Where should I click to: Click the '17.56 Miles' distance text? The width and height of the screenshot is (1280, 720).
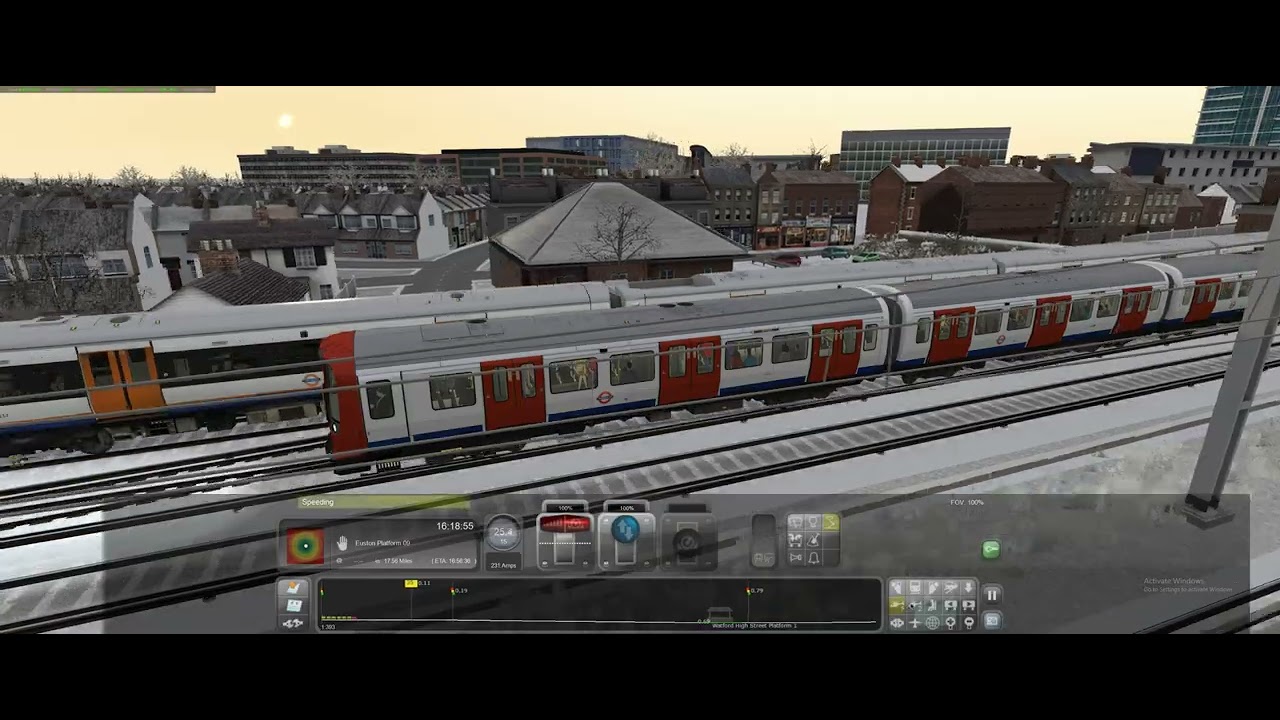[398, 561]
